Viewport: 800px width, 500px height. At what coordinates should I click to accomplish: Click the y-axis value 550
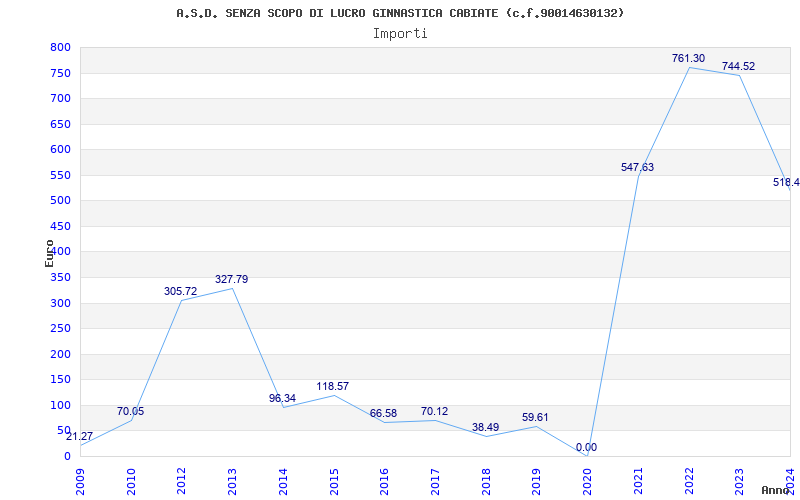point(60,176)
